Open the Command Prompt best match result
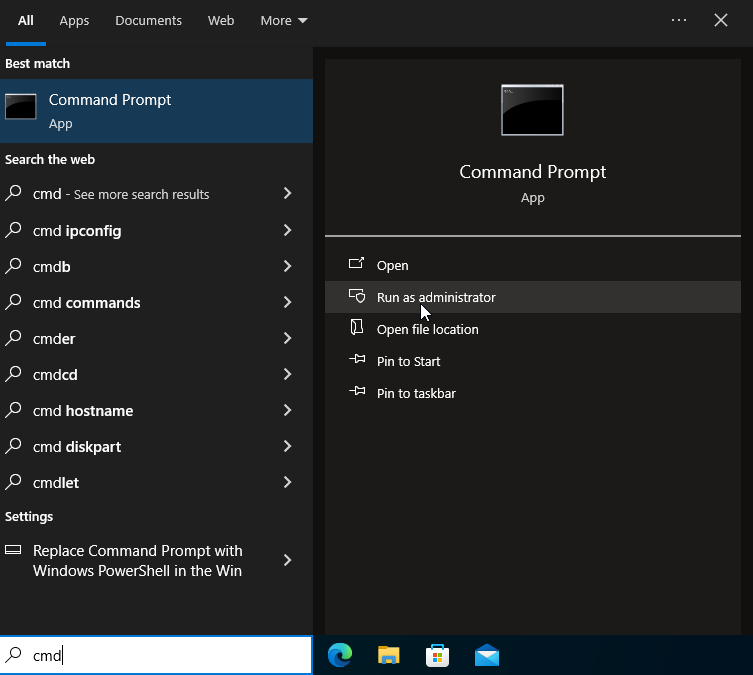This screenshot has width=753, height=675. tap(156, 111)
